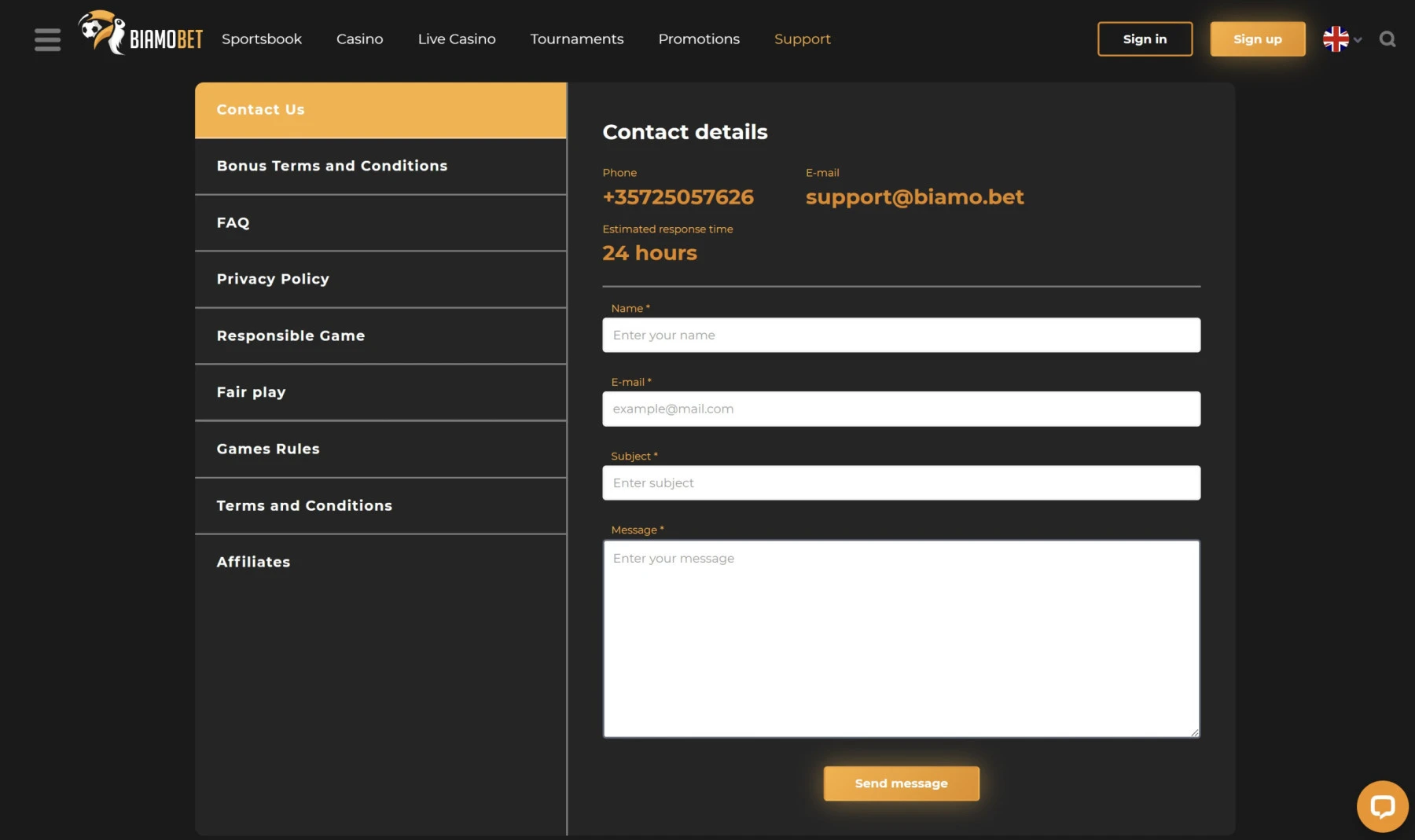This screenshot has width=1415, height=840.
Task: Open the hamburger menu icon
Action: [47, 39]
